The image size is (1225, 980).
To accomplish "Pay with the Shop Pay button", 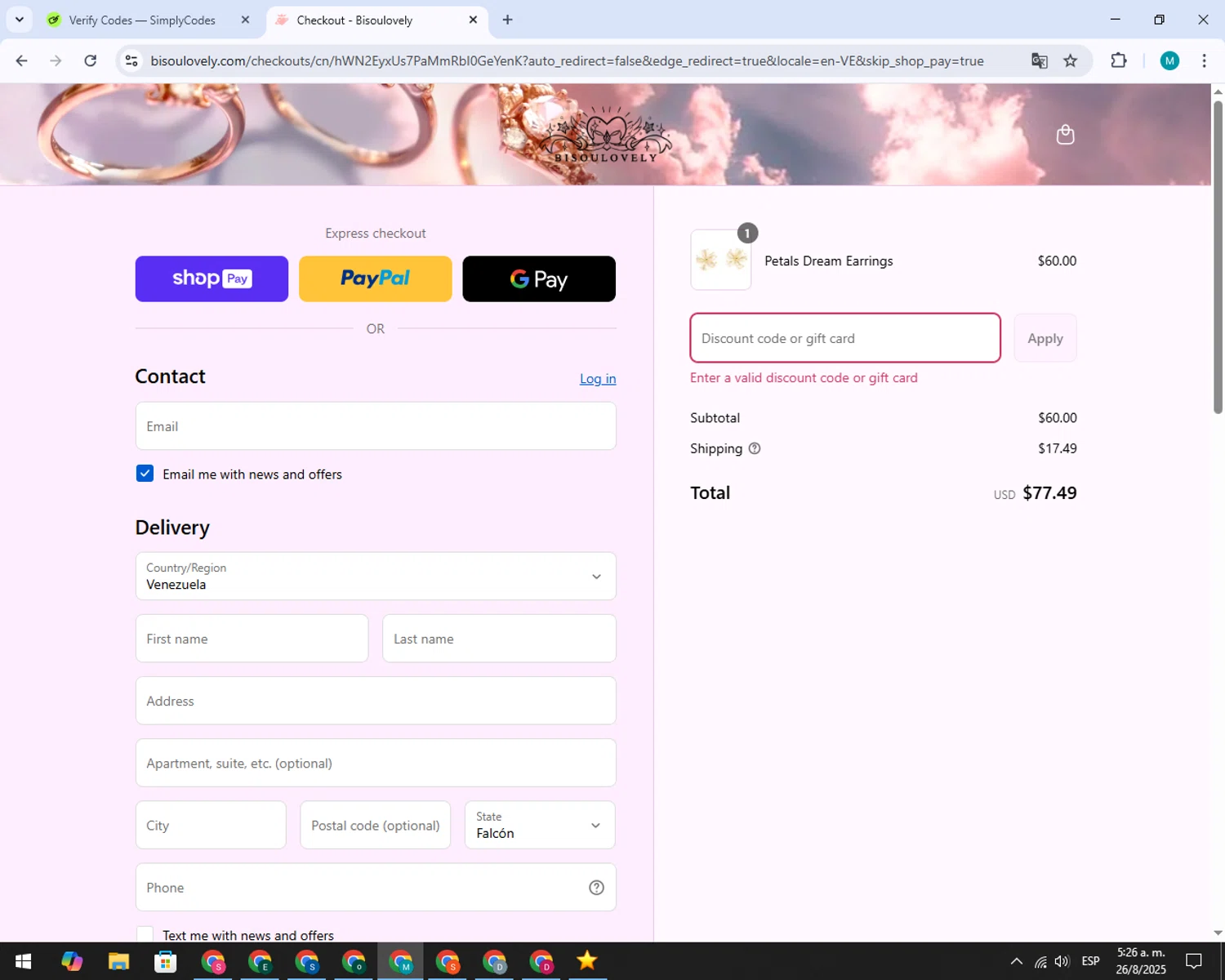I will pyautogui.click(x=212, y=279).
